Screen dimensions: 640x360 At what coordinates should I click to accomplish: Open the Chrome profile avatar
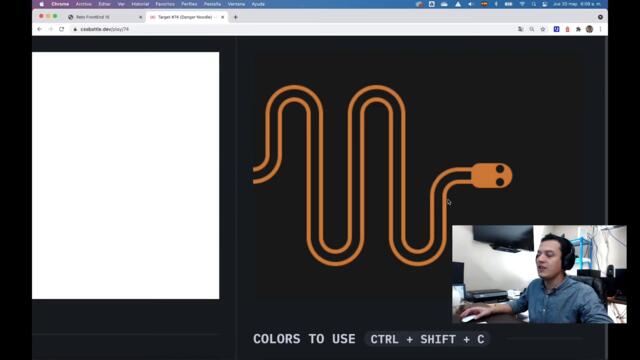pos(589,29)
